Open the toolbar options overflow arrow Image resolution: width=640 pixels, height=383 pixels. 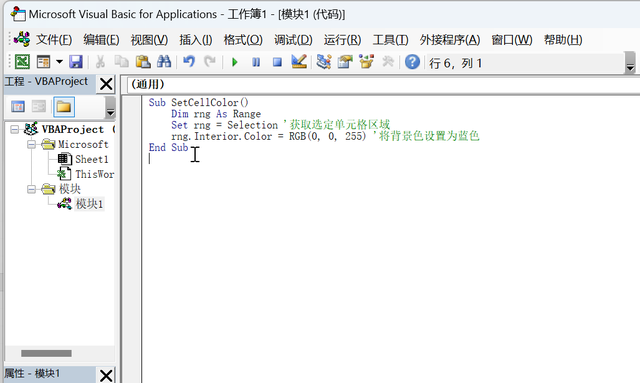point(630,63)
